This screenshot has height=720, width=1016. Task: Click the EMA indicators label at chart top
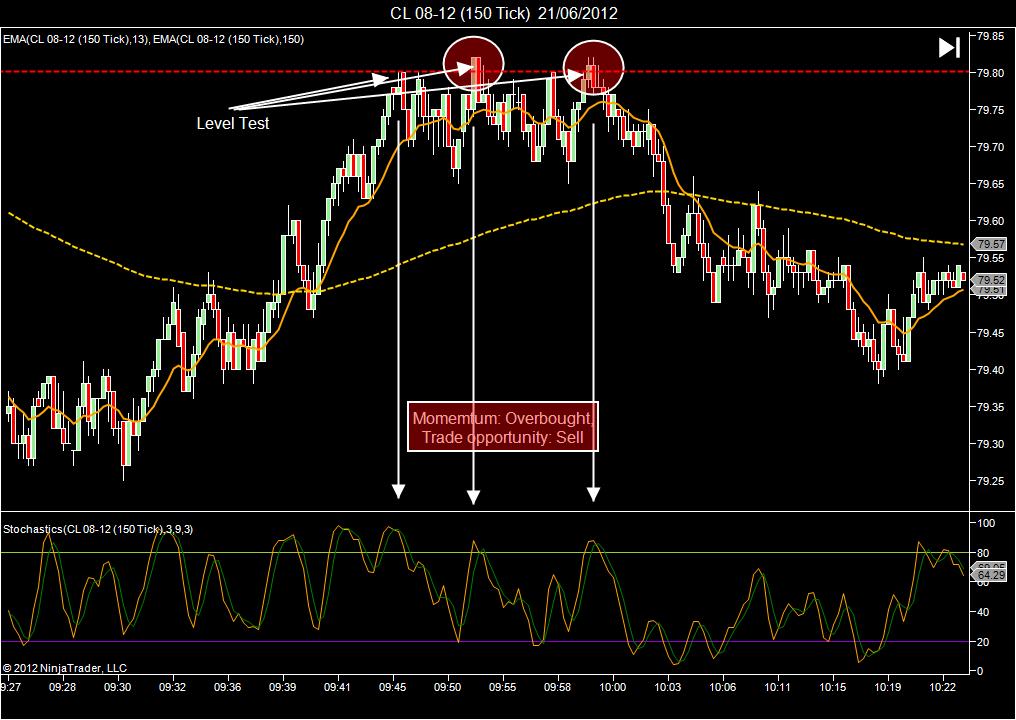click(x=154, y=39)
